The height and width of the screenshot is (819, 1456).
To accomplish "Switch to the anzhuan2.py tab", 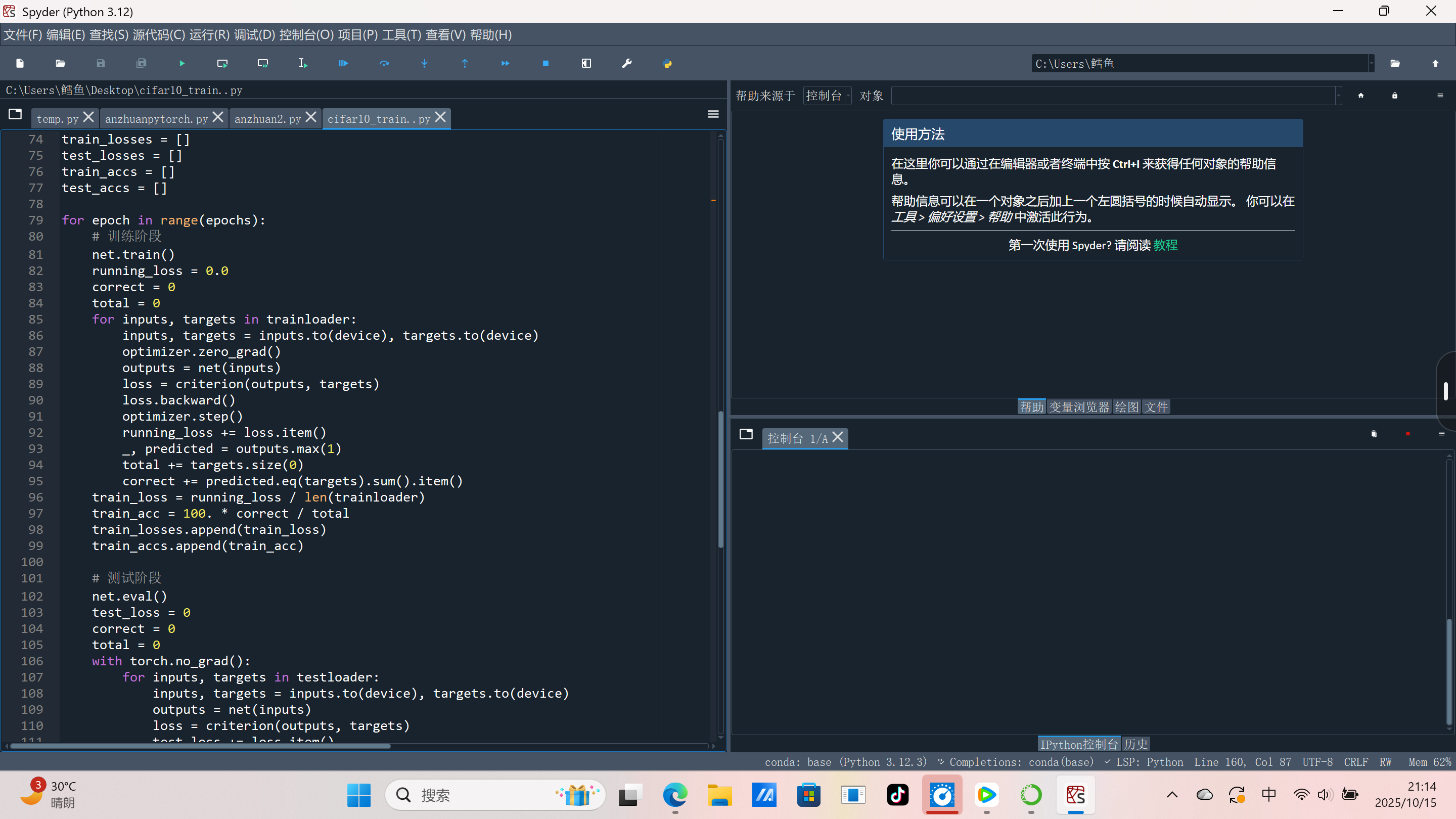I will 267,119.
